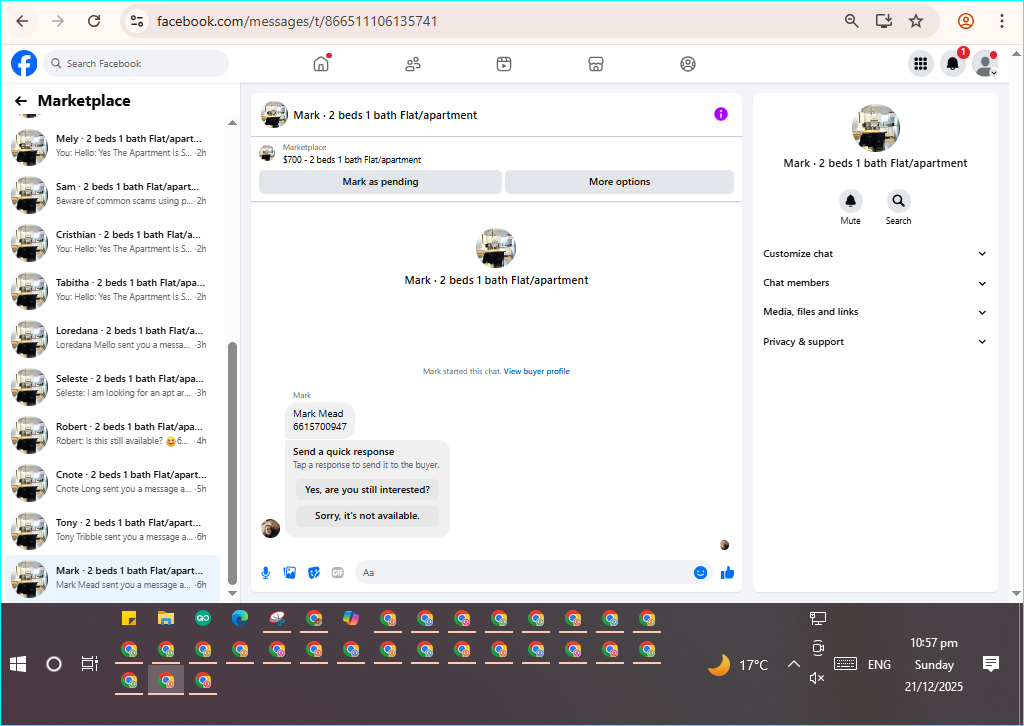Select Mark conversation in list
This screenshot has height=726, width=1024.
[113, 578]
